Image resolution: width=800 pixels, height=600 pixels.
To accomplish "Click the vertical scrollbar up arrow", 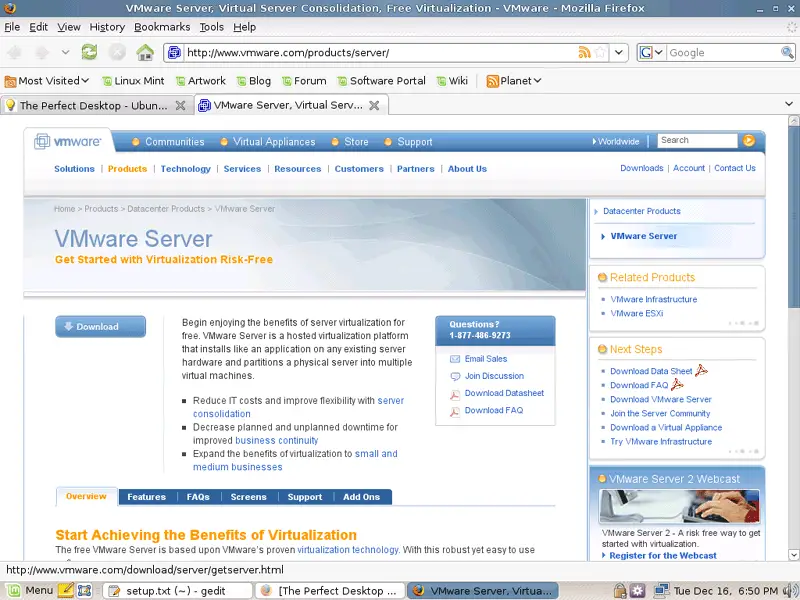I will [x=793, y=121].
